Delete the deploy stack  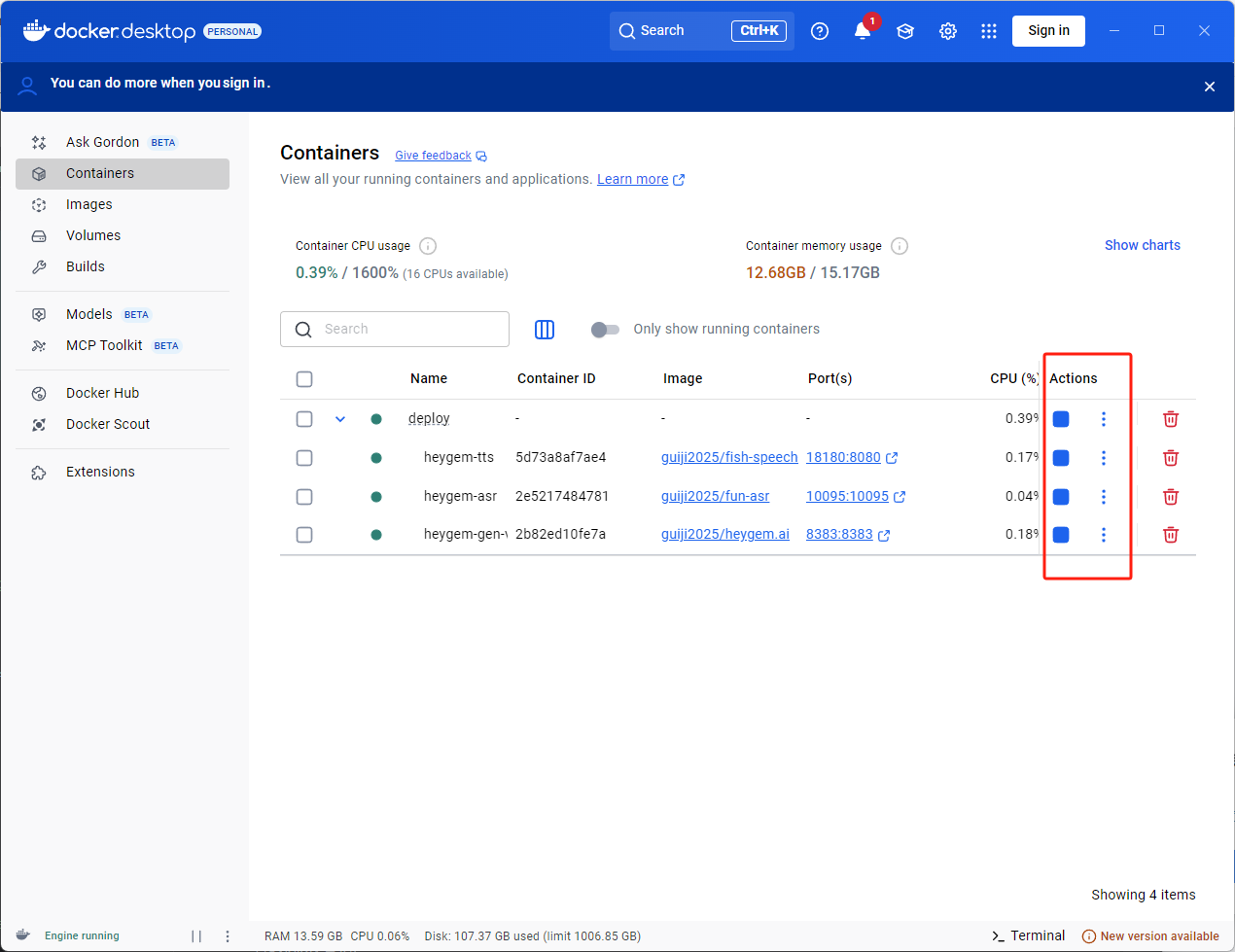point(1171,419)
